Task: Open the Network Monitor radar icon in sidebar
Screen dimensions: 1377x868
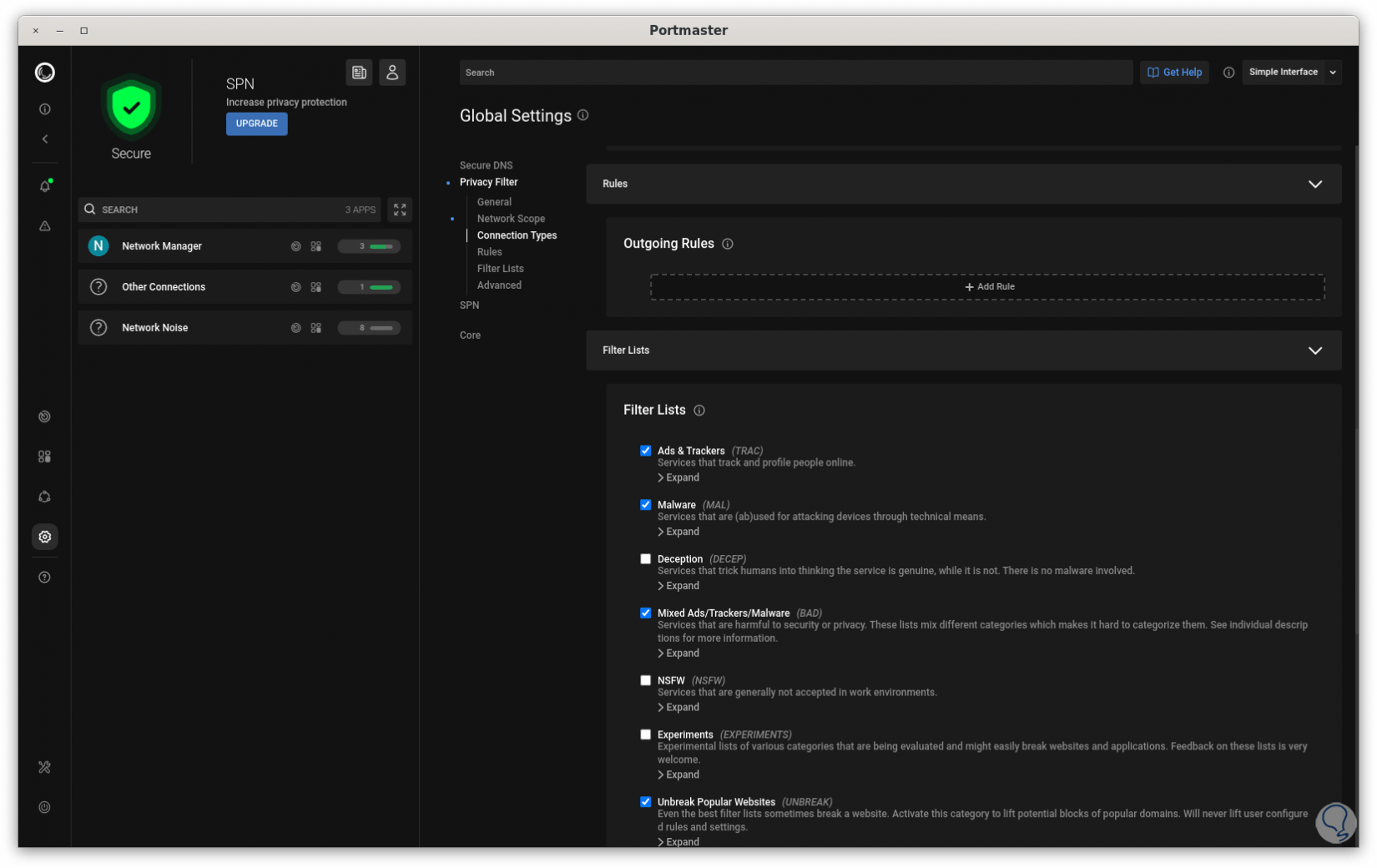Action: tap(45, 416)
